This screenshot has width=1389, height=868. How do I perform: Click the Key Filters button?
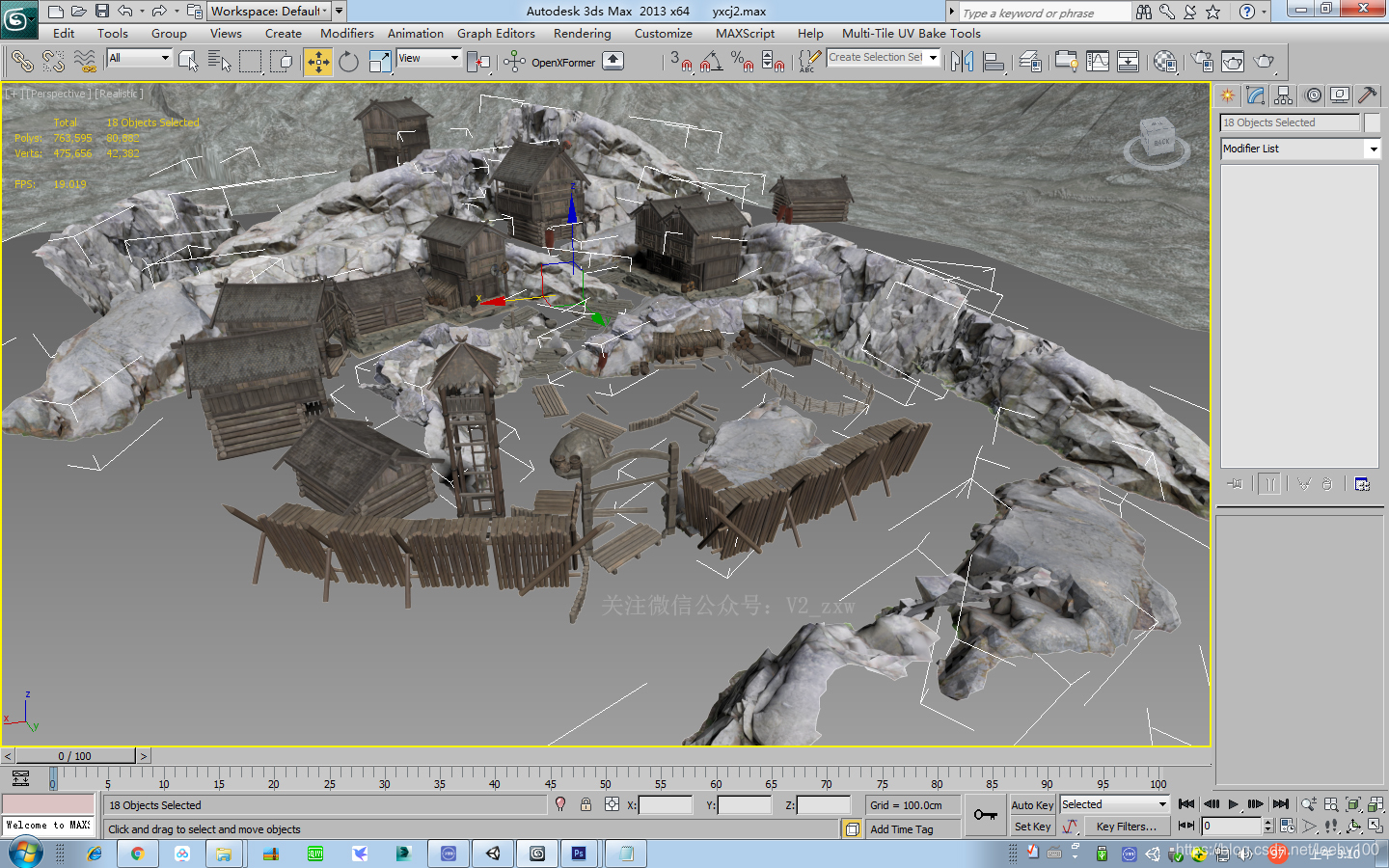[x=1126, y=827]
